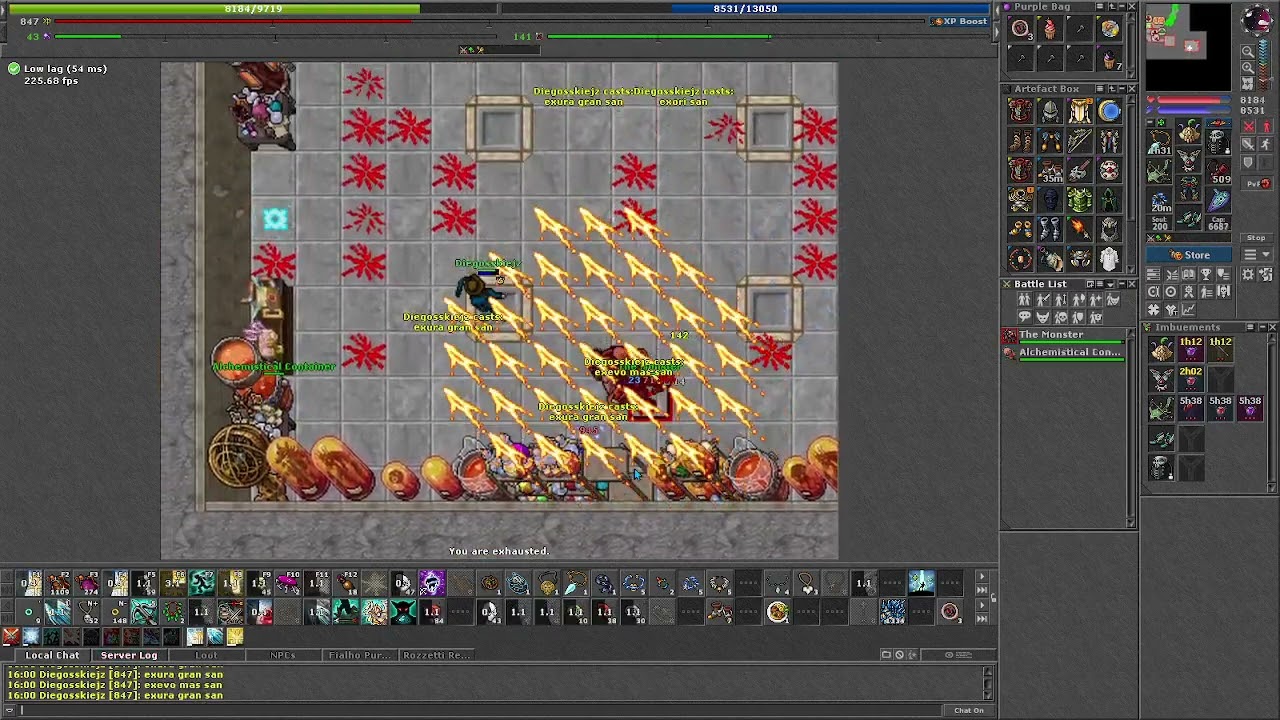Click the Purple Bag item with count 7
The image size is (1280, 720).
click(1110, 59)
